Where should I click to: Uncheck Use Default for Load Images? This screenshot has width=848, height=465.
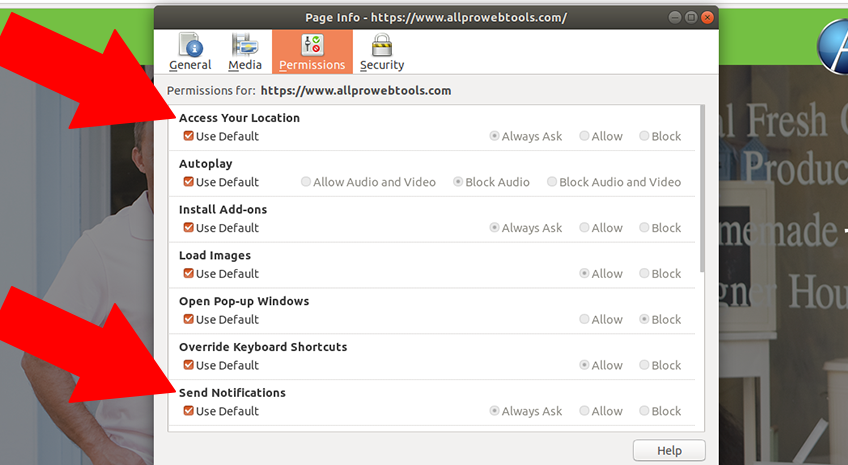coord(188,274)
